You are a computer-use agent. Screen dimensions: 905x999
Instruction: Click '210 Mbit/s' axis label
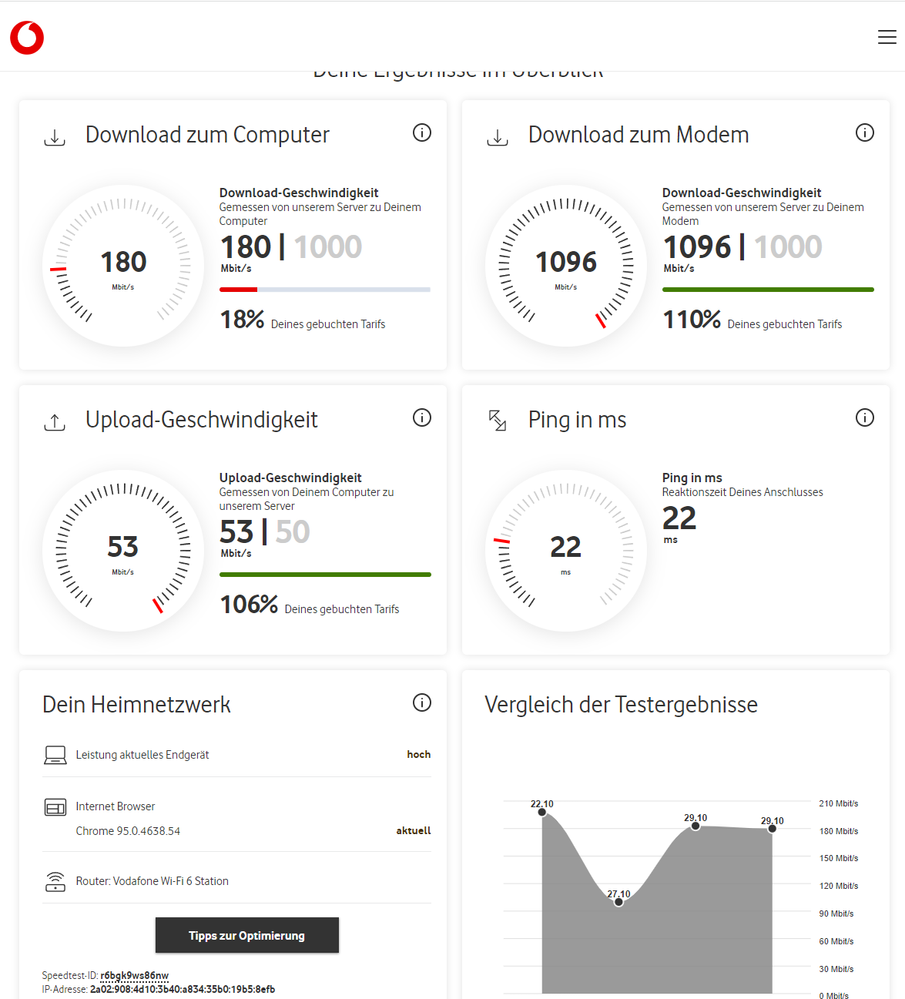(839, 803)
